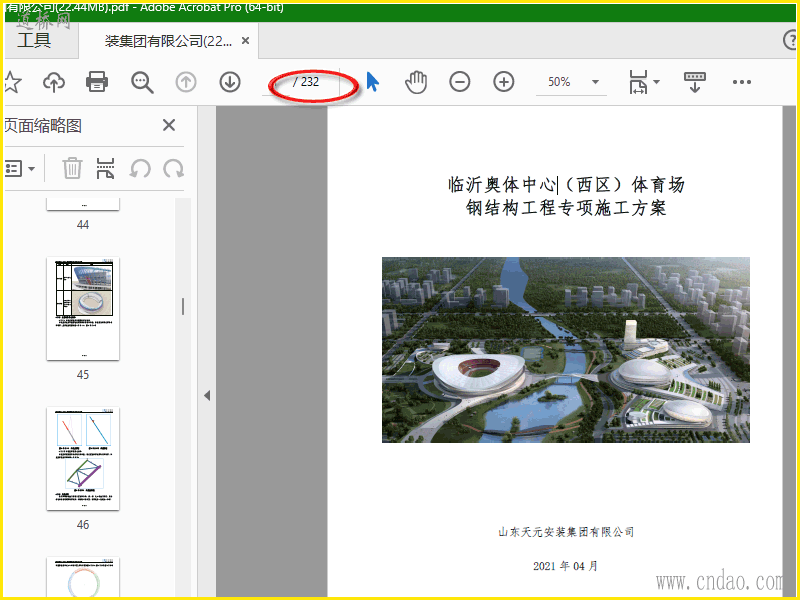Delete selected pages with trash icon
Viewport: 800px width, 600px height.
72,168
